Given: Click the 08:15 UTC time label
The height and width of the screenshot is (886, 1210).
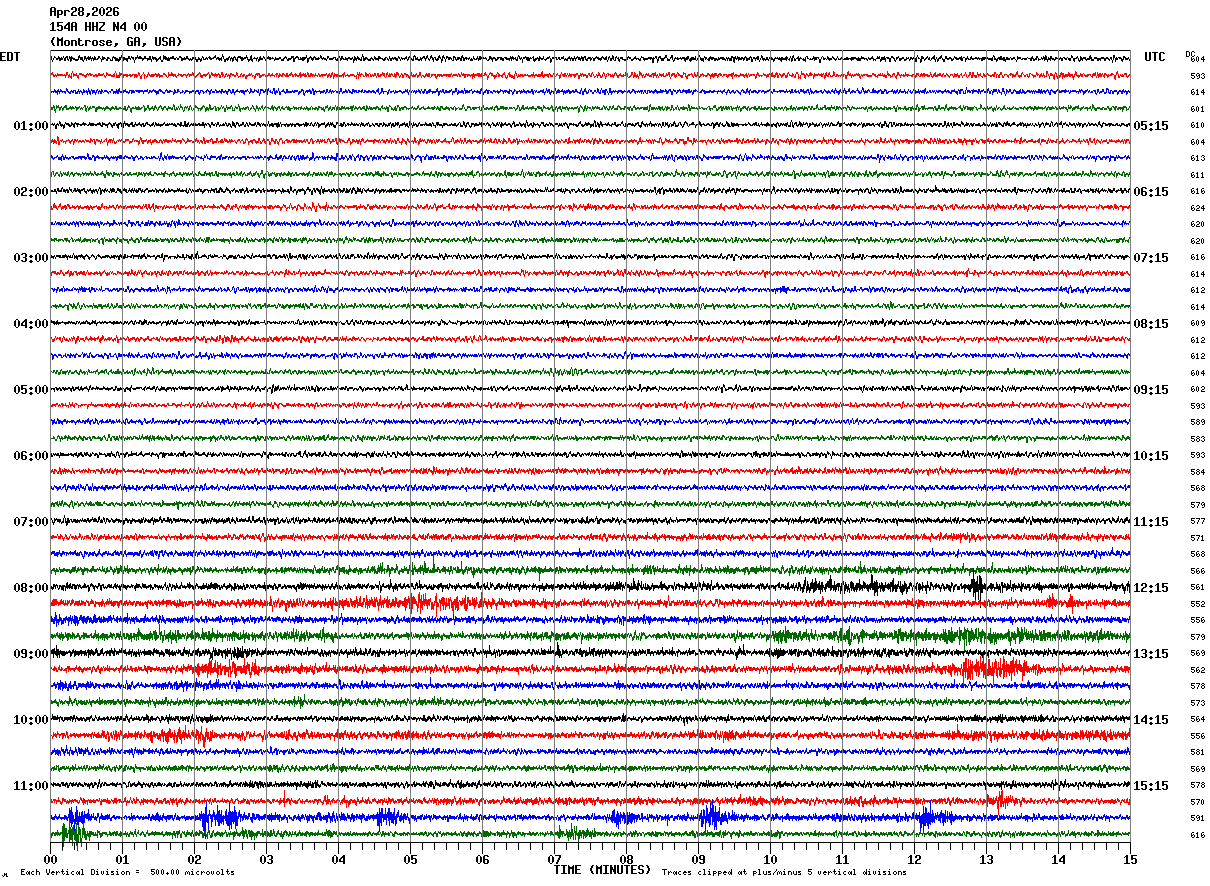Looking at the screenshot, I should coord(1151,324).
